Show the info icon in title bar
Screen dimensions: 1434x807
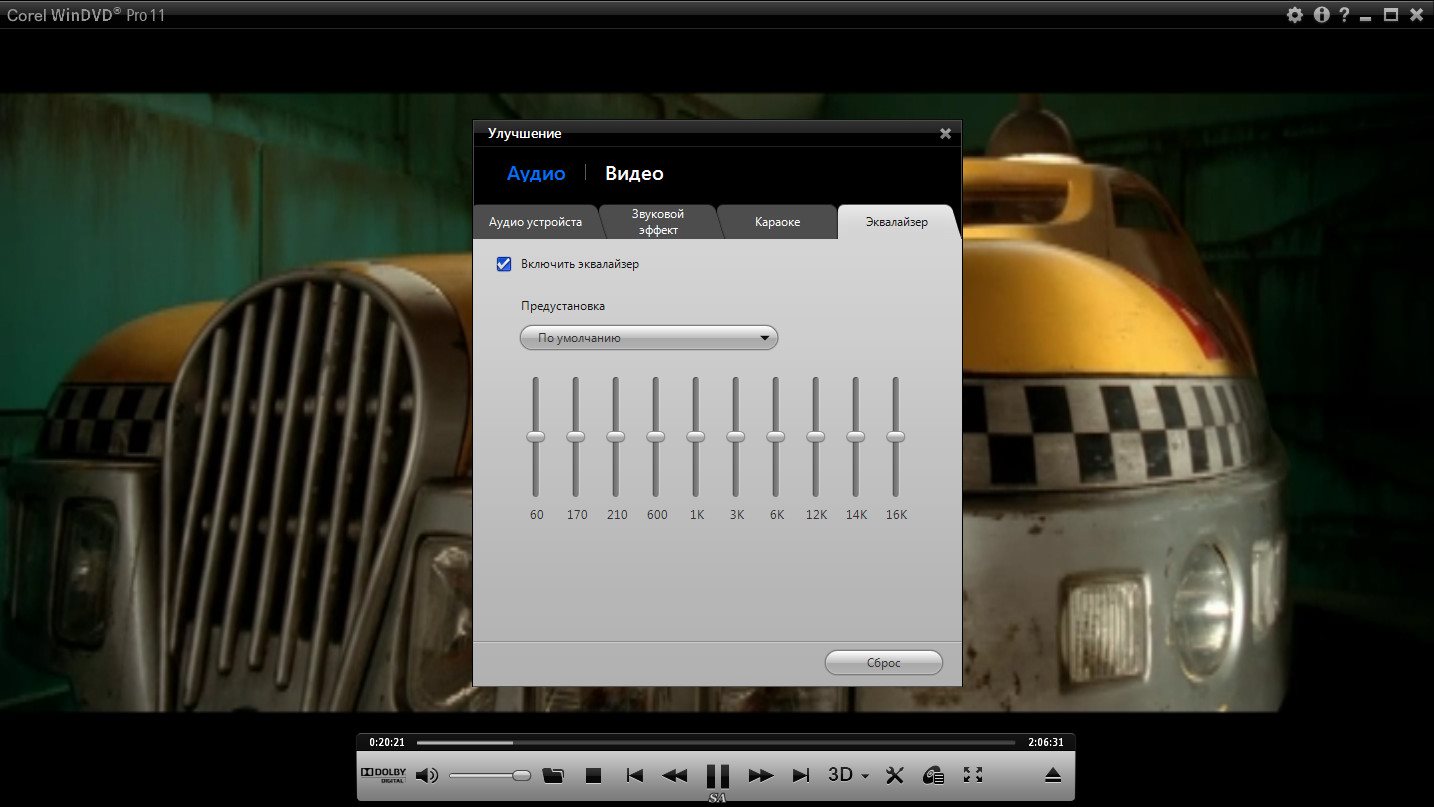click(x=1321, y=15)
